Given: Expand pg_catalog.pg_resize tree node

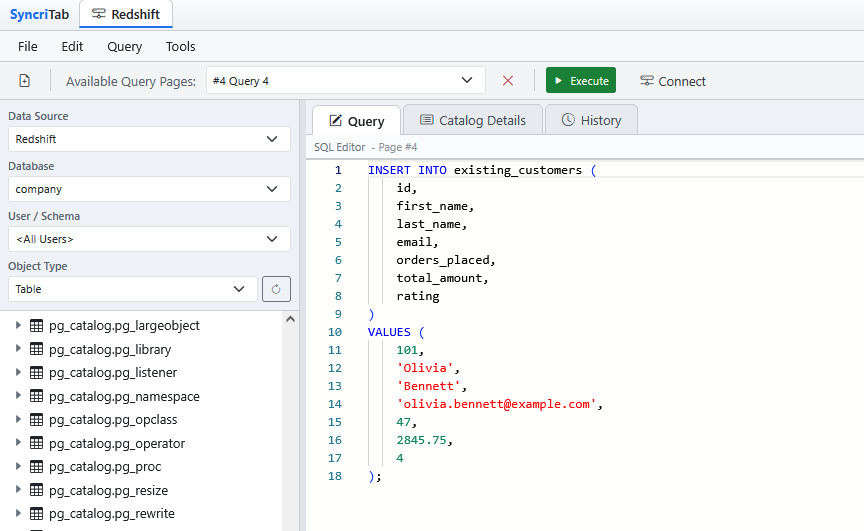Looking at the screenshot, I should pyautogui.click(x=18, y=490).
